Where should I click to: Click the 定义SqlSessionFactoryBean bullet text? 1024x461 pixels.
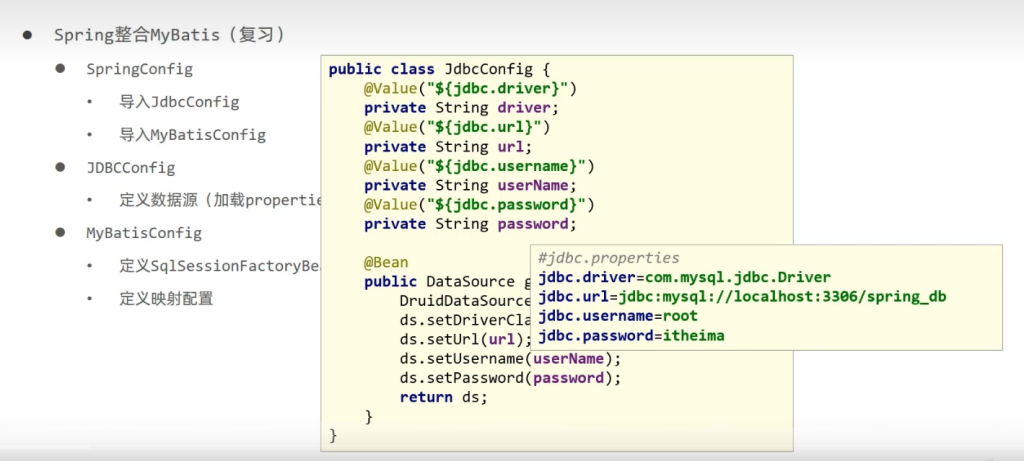coord(219,266)
